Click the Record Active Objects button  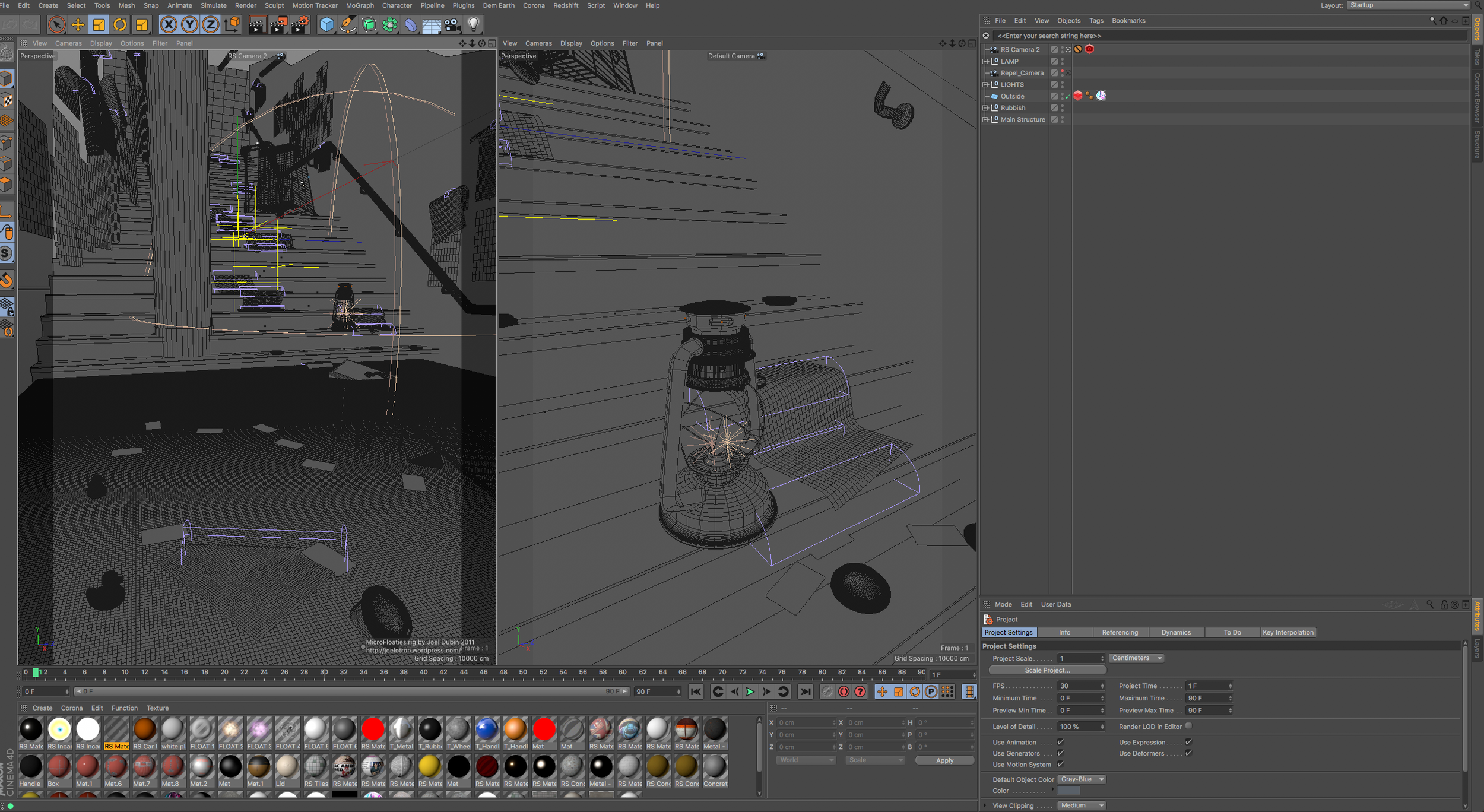coord(827,692)
